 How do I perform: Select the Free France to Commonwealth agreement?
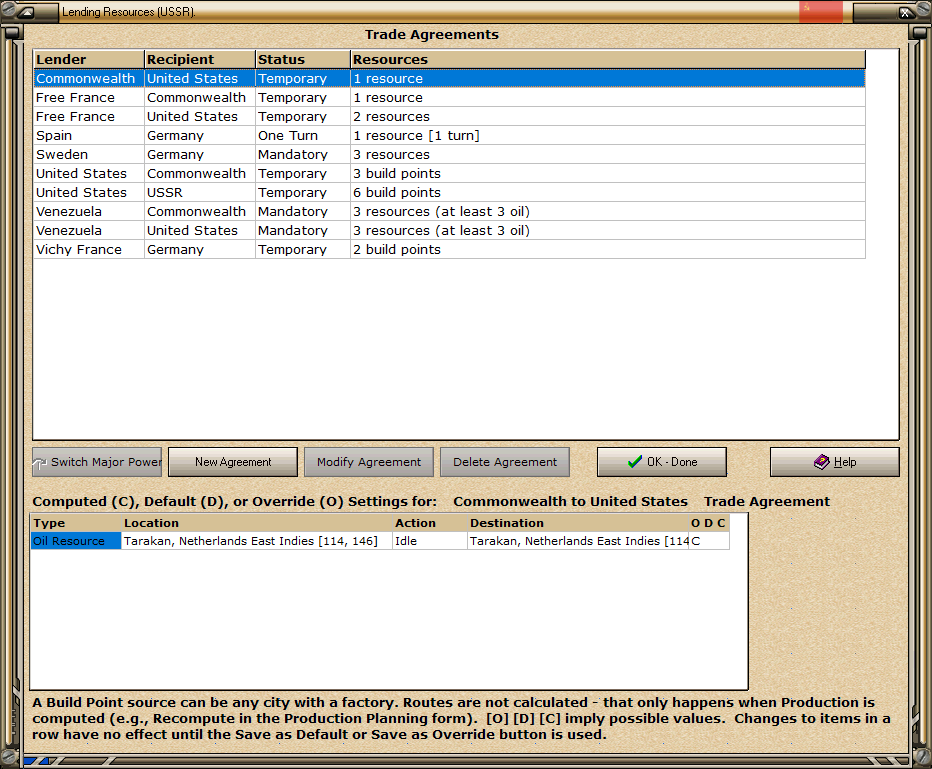449,97
